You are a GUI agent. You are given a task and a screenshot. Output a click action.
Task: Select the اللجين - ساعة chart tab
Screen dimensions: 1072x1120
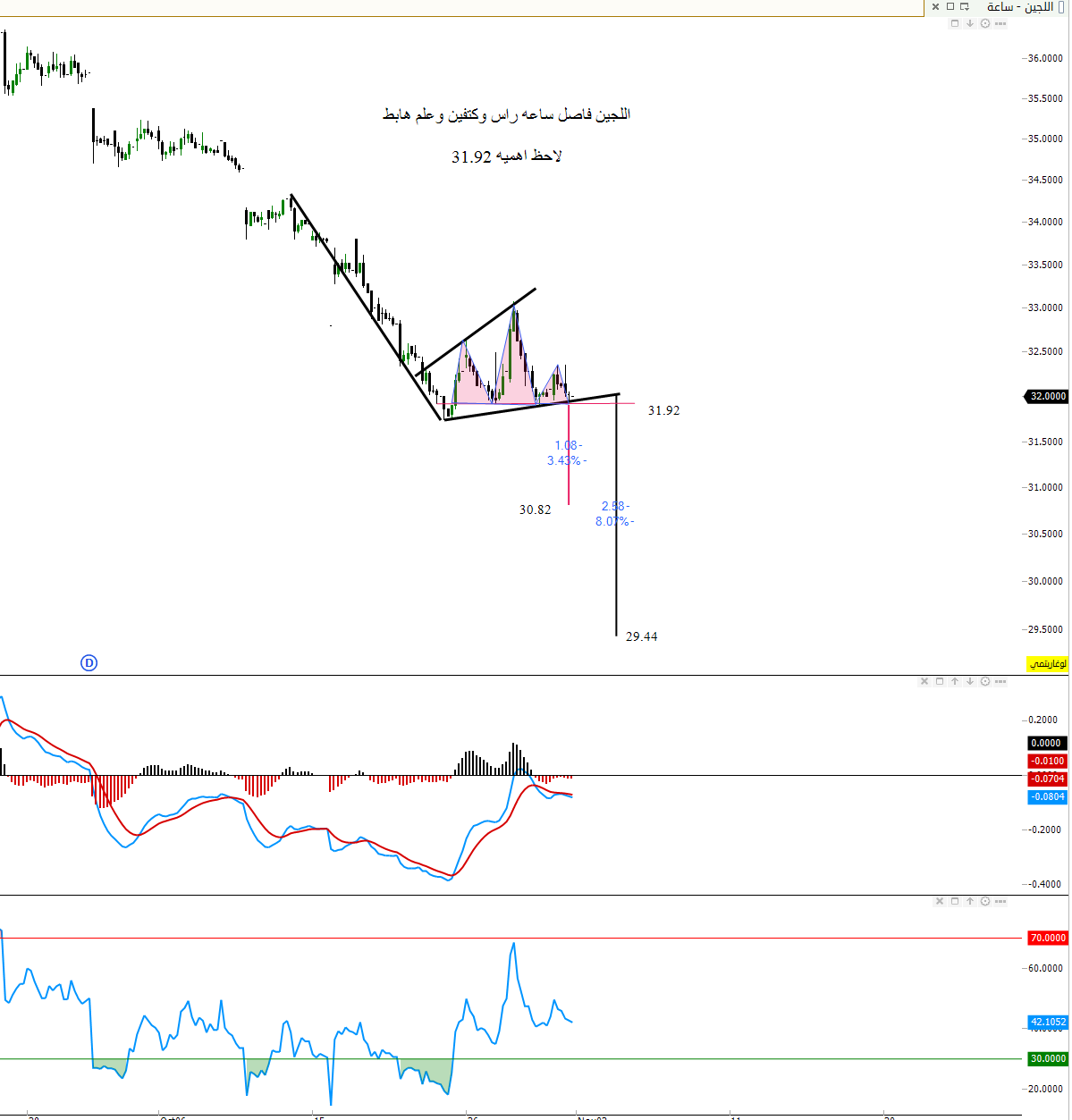[x=1019, y=7]
